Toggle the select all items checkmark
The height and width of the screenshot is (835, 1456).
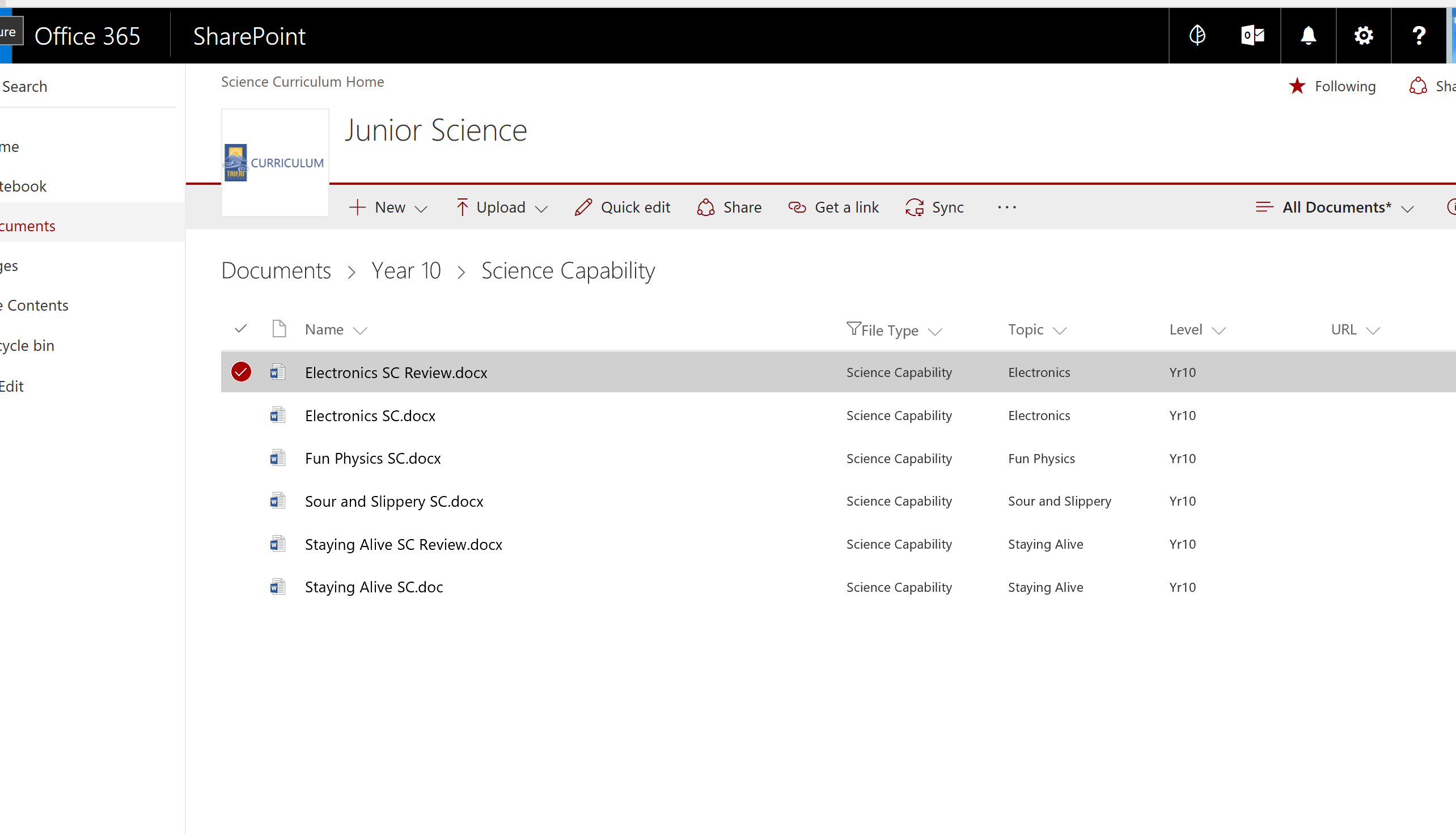click(241, 329)
